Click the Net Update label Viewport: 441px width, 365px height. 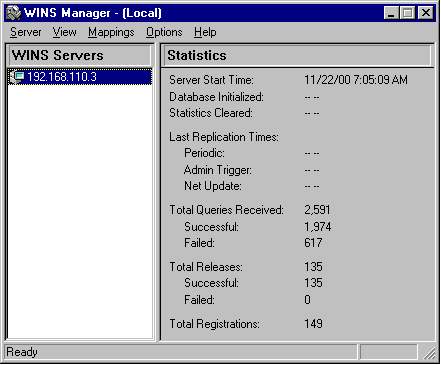[x=213, y=186]
